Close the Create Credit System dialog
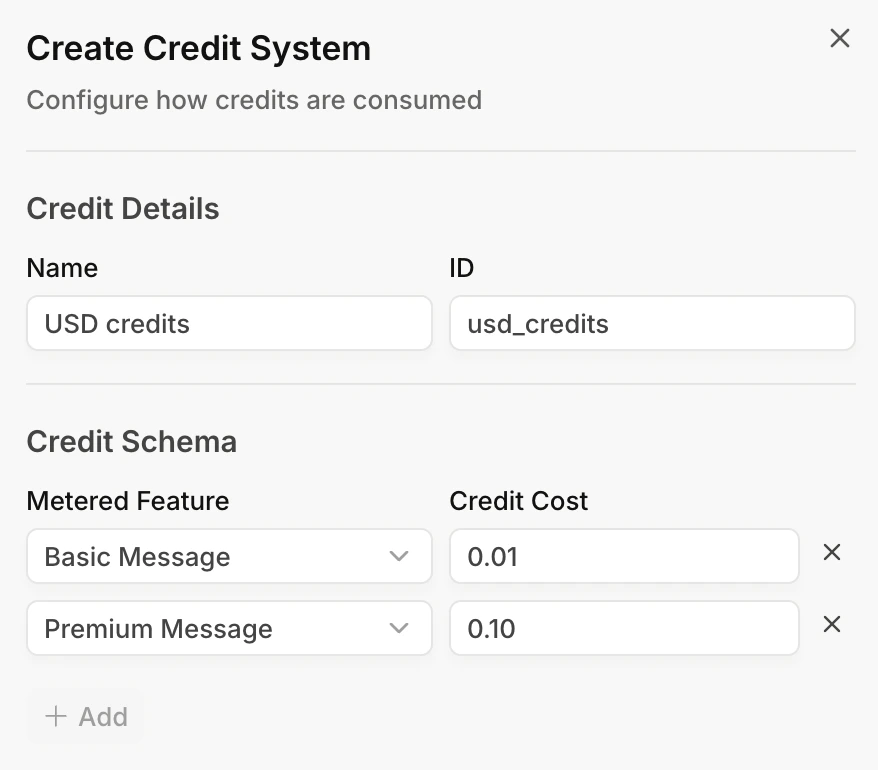Screen dimensions: 878x770 (x=839, y=39)
